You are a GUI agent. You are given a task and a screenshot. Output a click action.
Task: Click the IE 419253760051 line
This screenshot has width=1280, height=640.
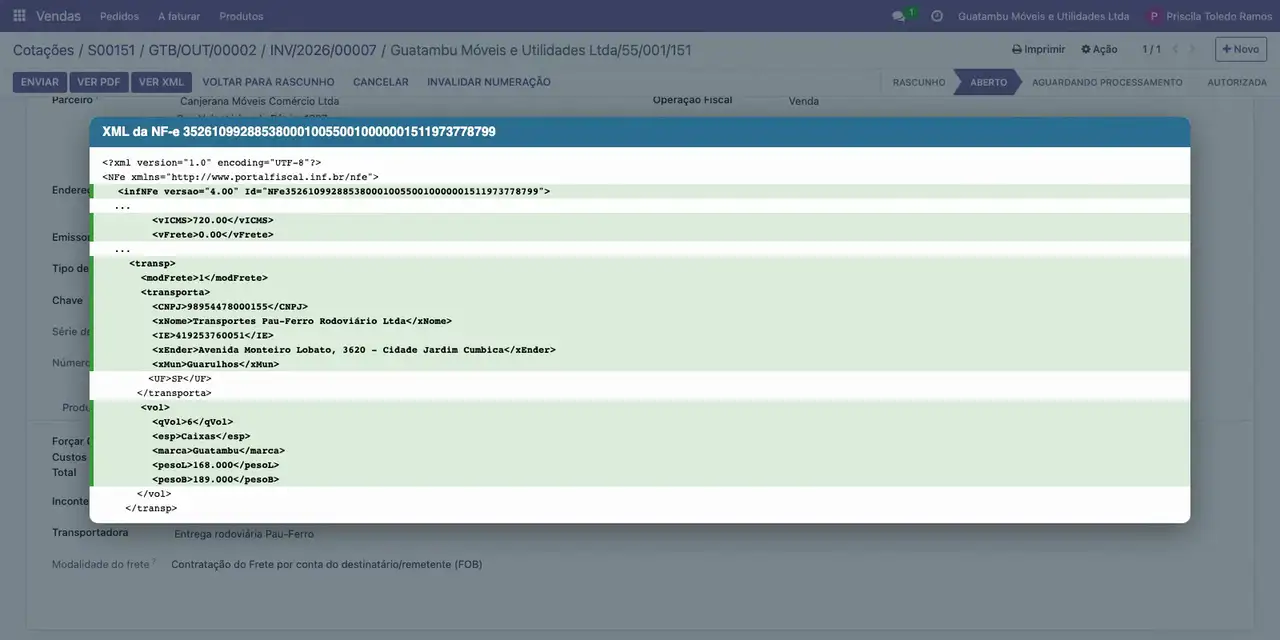[x=212, y=336]
